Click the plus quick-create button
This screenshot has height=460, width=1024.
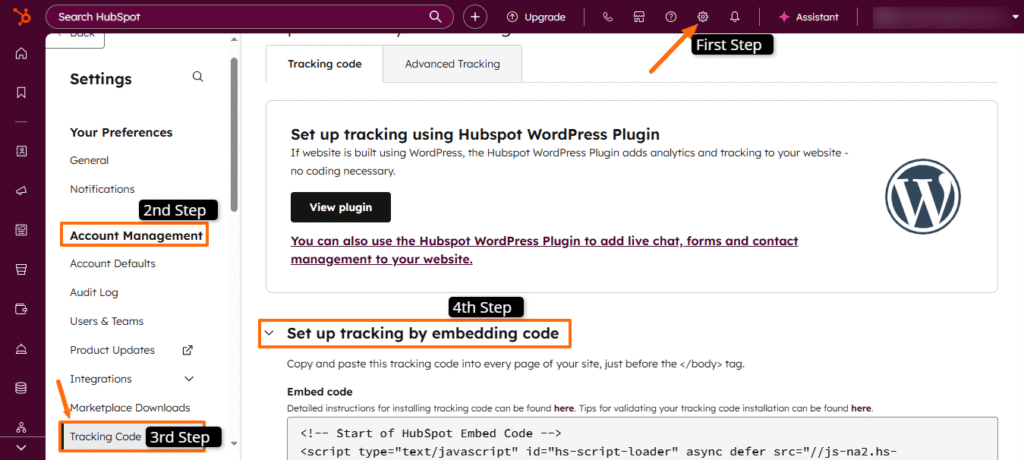pyautogui.click(x=475, y=17)
